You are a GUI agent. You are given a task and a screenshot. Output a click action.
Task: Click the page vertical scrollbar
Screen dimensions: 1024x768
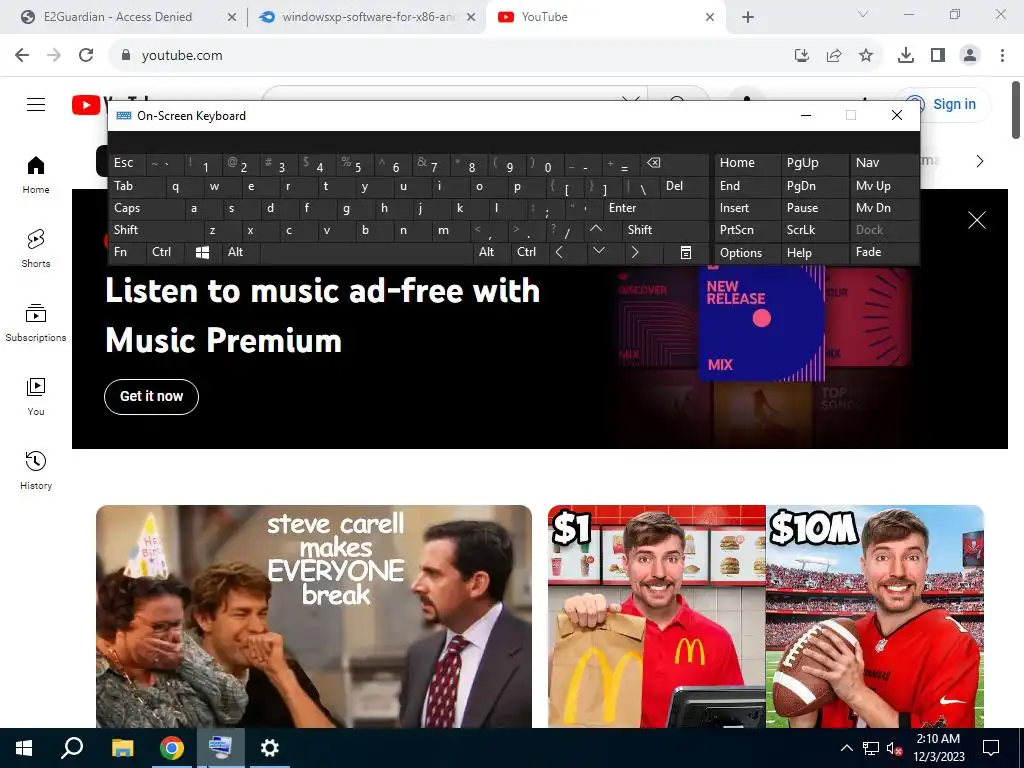pos(1016,110)
